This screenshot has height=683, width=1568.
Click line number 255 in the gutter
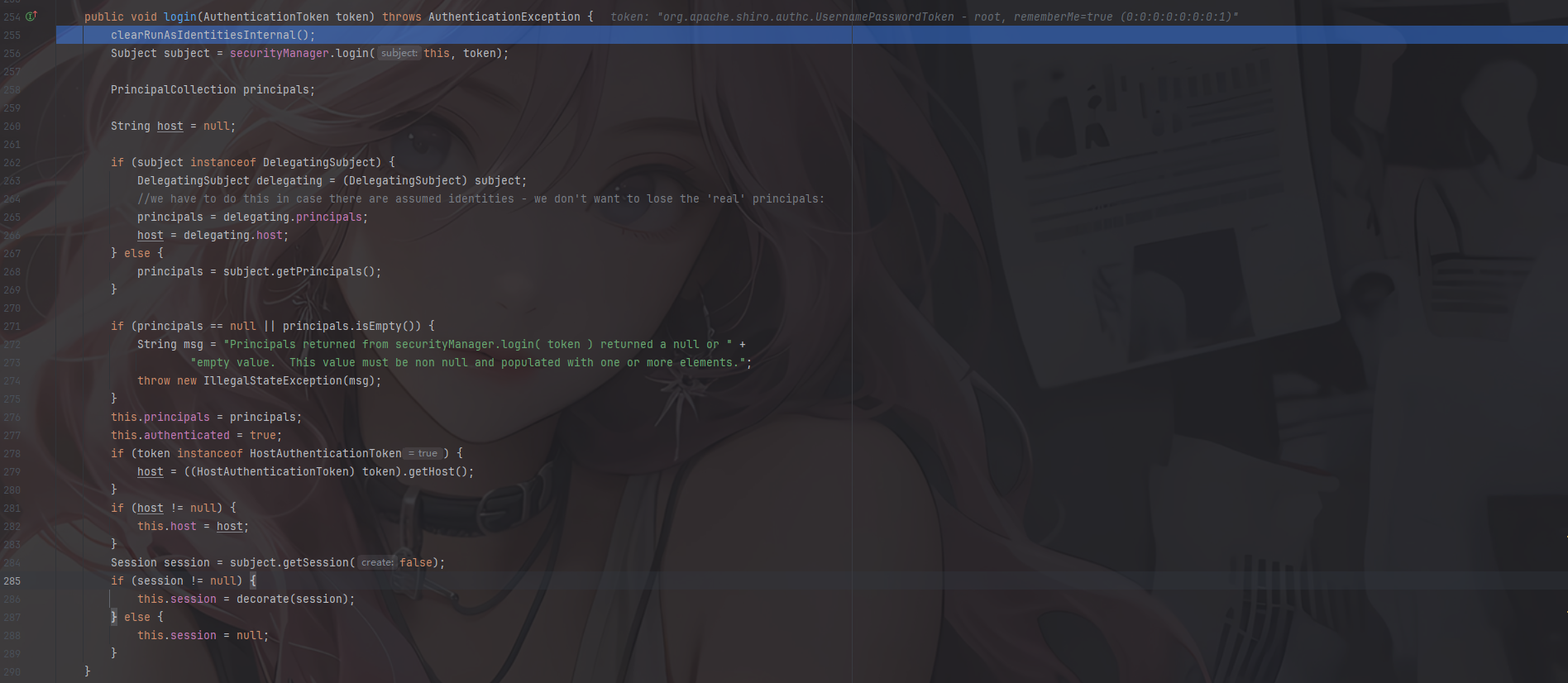[12, 35]
